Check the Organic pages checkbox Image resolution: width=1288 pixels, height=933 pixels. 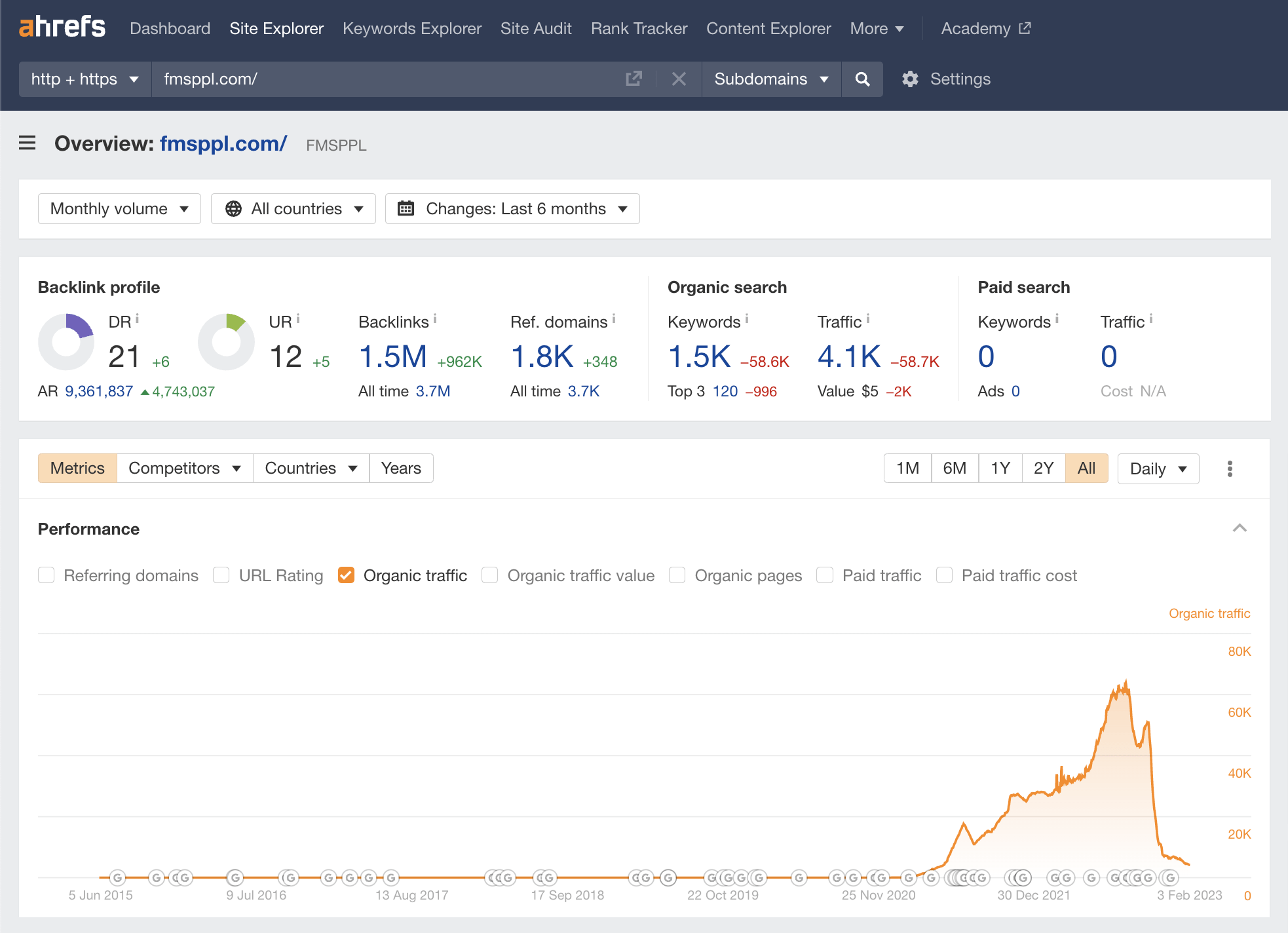[677, 575]
